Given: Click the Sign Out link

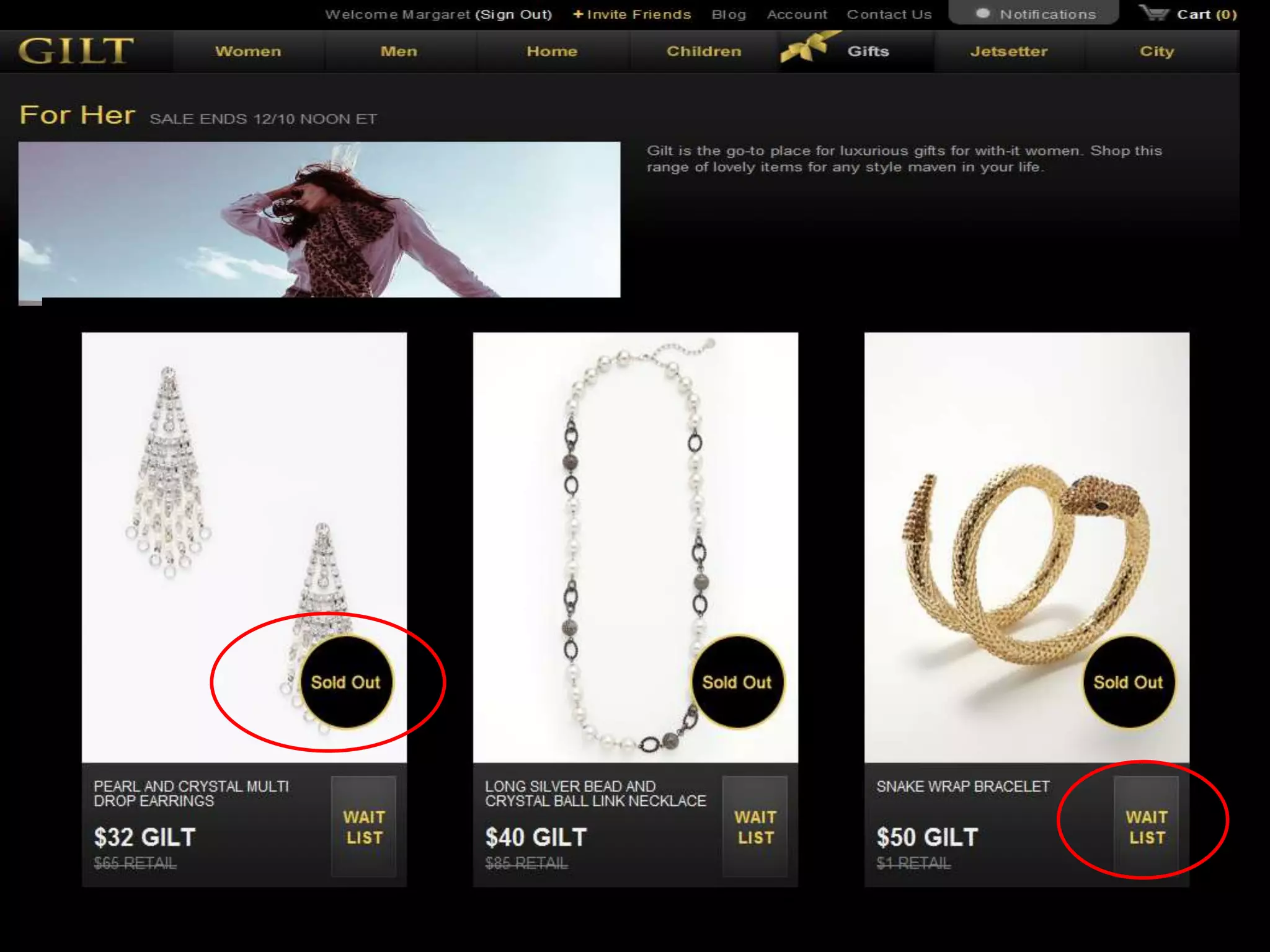Looking at the screenshot, I should click(513, 14).
